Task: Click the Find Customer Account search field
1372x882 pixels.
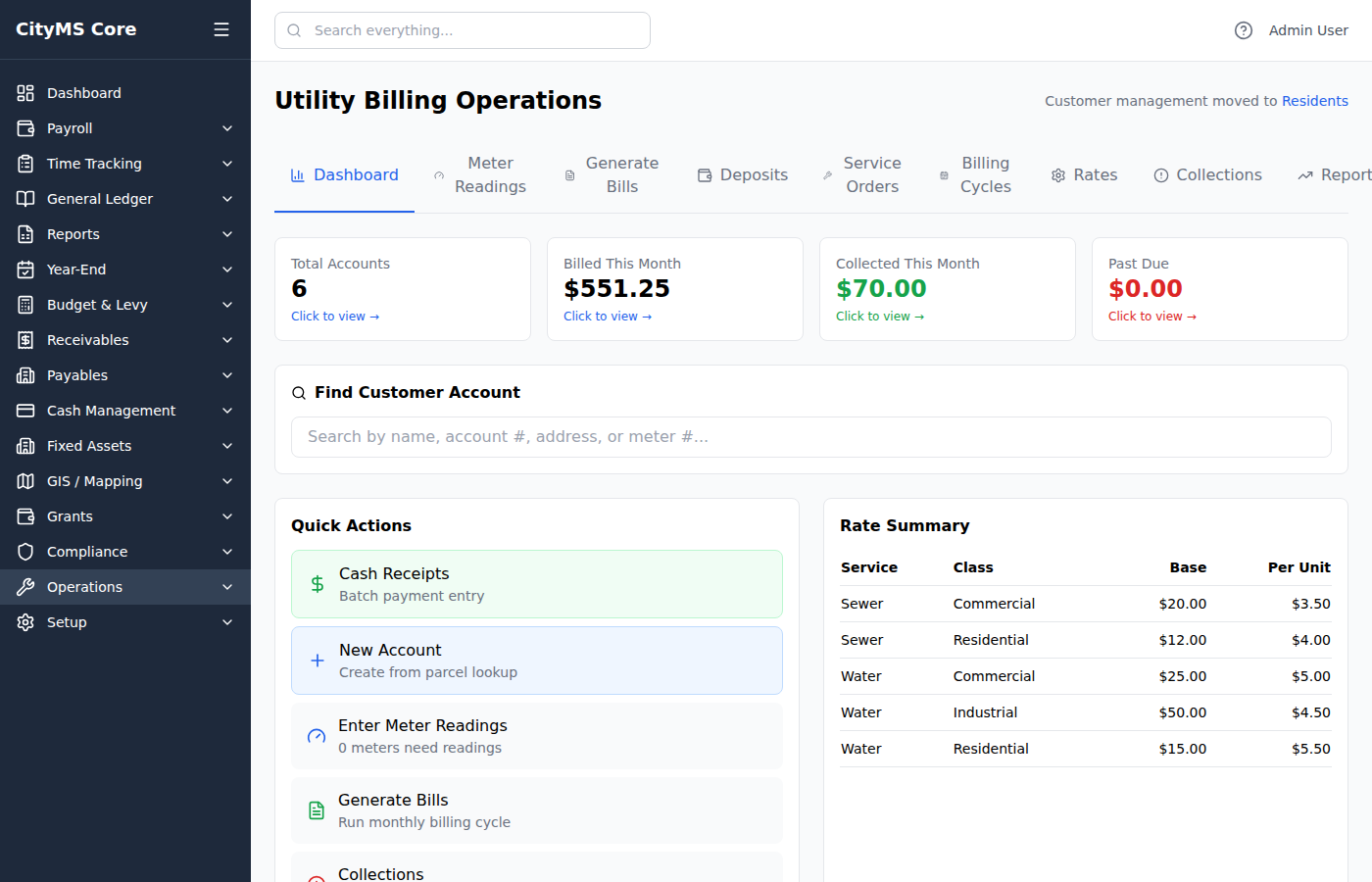Action: pos(810,436)
